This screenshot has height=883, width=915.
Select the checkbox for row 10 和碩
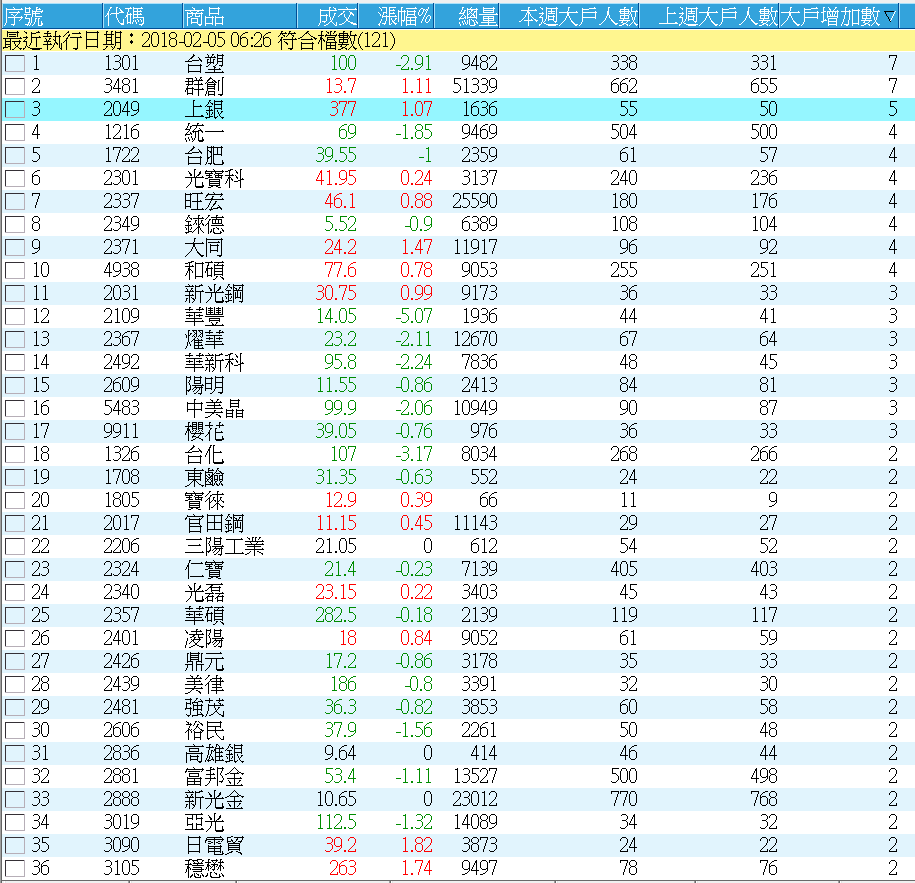coord(14,271)
